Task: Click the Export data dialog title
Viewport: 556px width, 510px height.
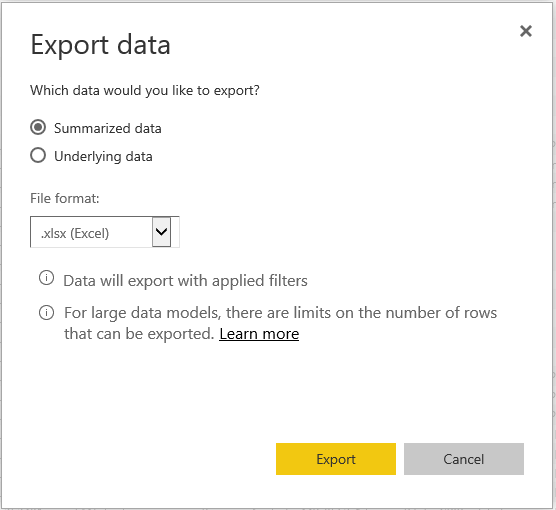Action: coord(100,45)
